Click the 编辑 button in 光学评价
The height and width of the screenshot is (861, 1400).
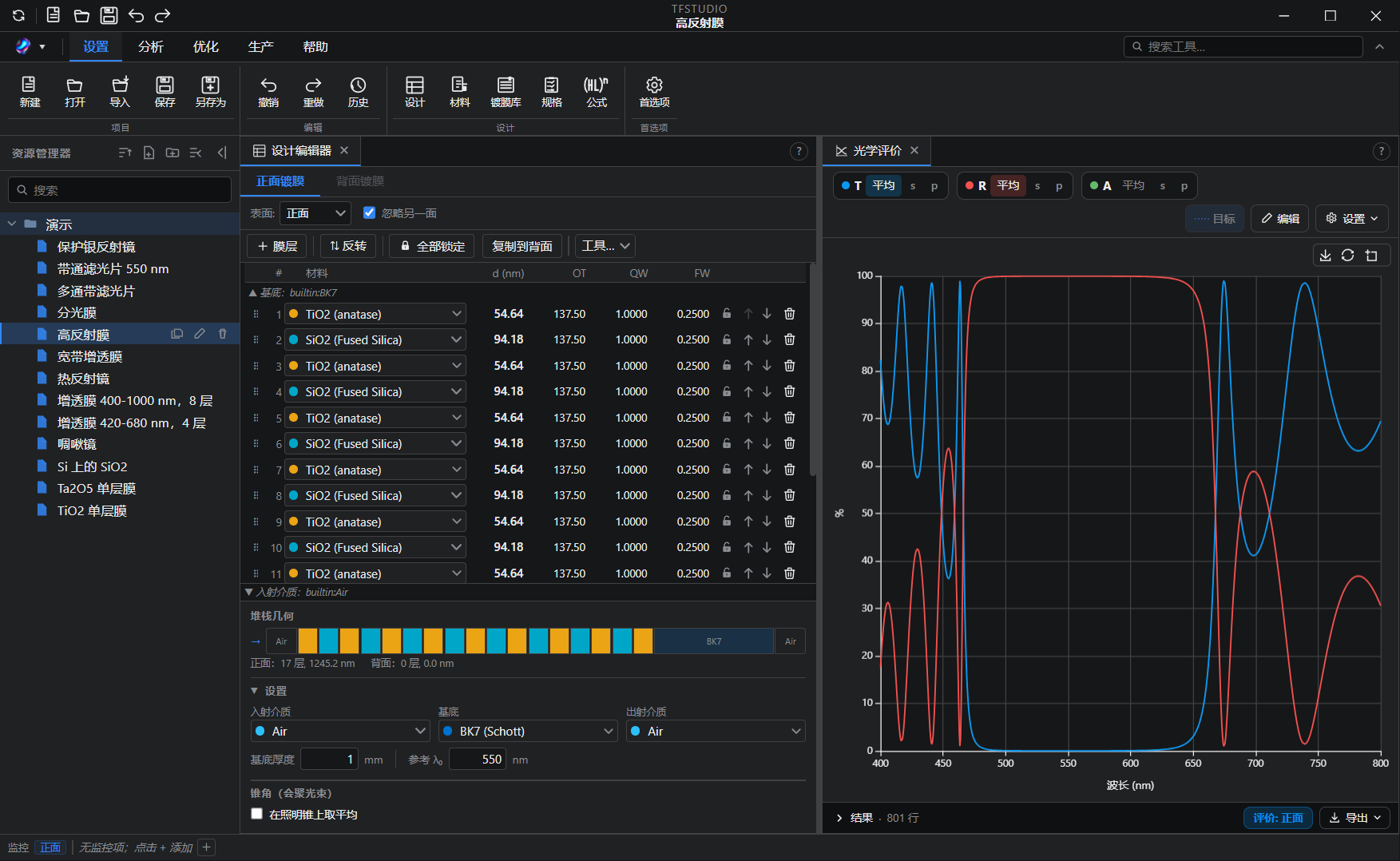click(x=1279, y=218)
